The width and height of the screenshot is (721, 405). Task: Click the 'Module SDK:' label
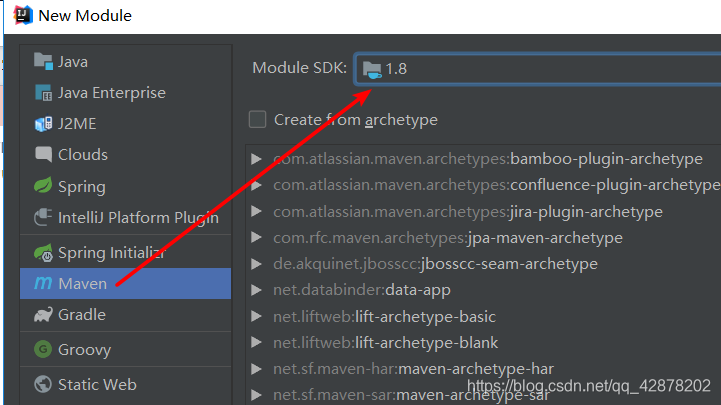click(299, 68)
